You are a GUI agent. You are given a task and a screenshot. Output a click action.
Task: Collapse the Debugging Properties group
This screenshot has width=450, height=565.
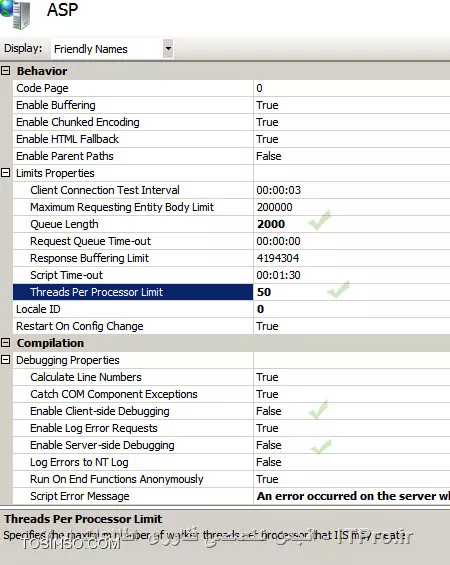5,360
